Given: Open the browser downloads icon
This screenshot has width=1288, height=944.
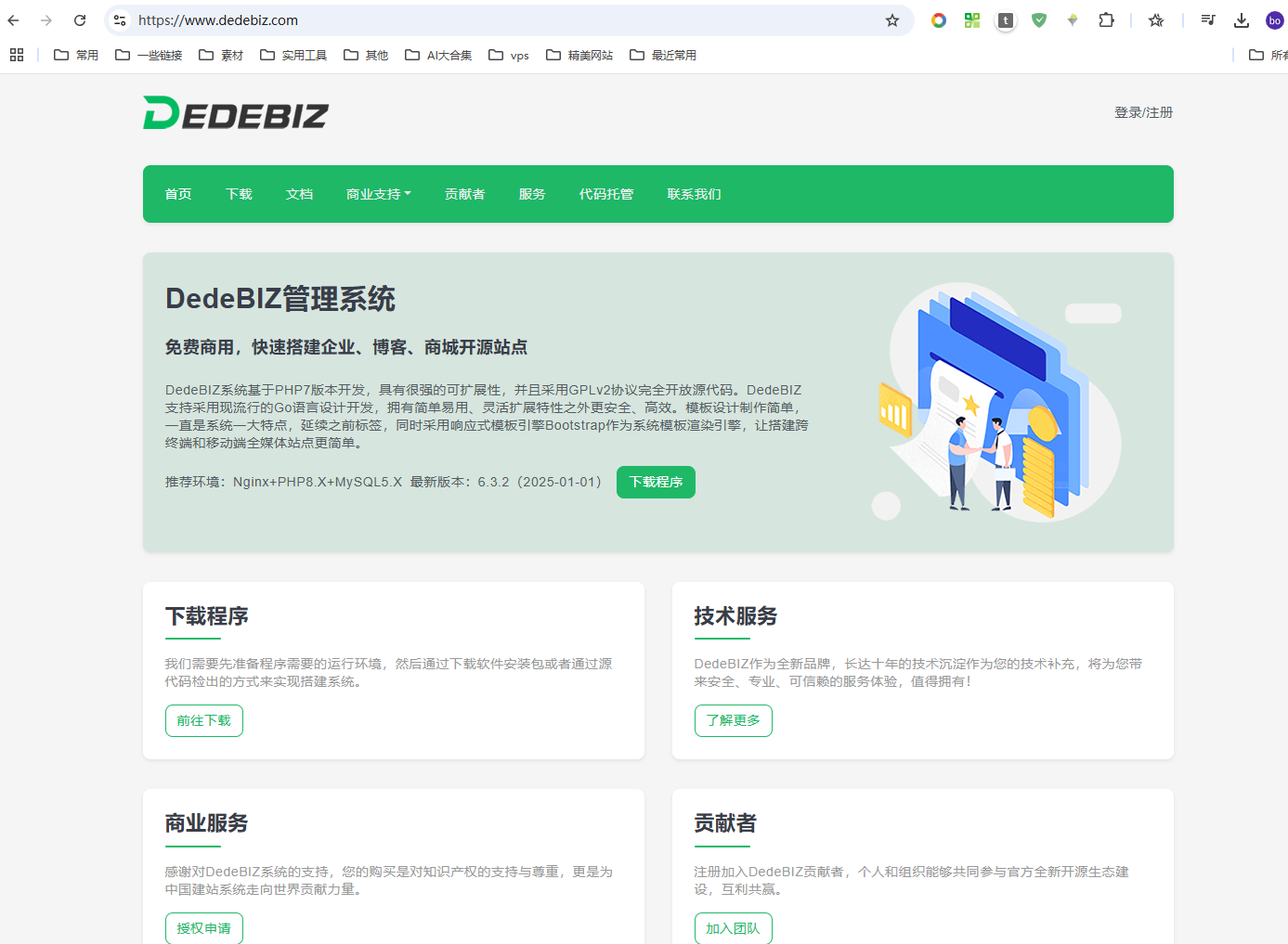Looking at the screenshot, I should [1241, 20].
